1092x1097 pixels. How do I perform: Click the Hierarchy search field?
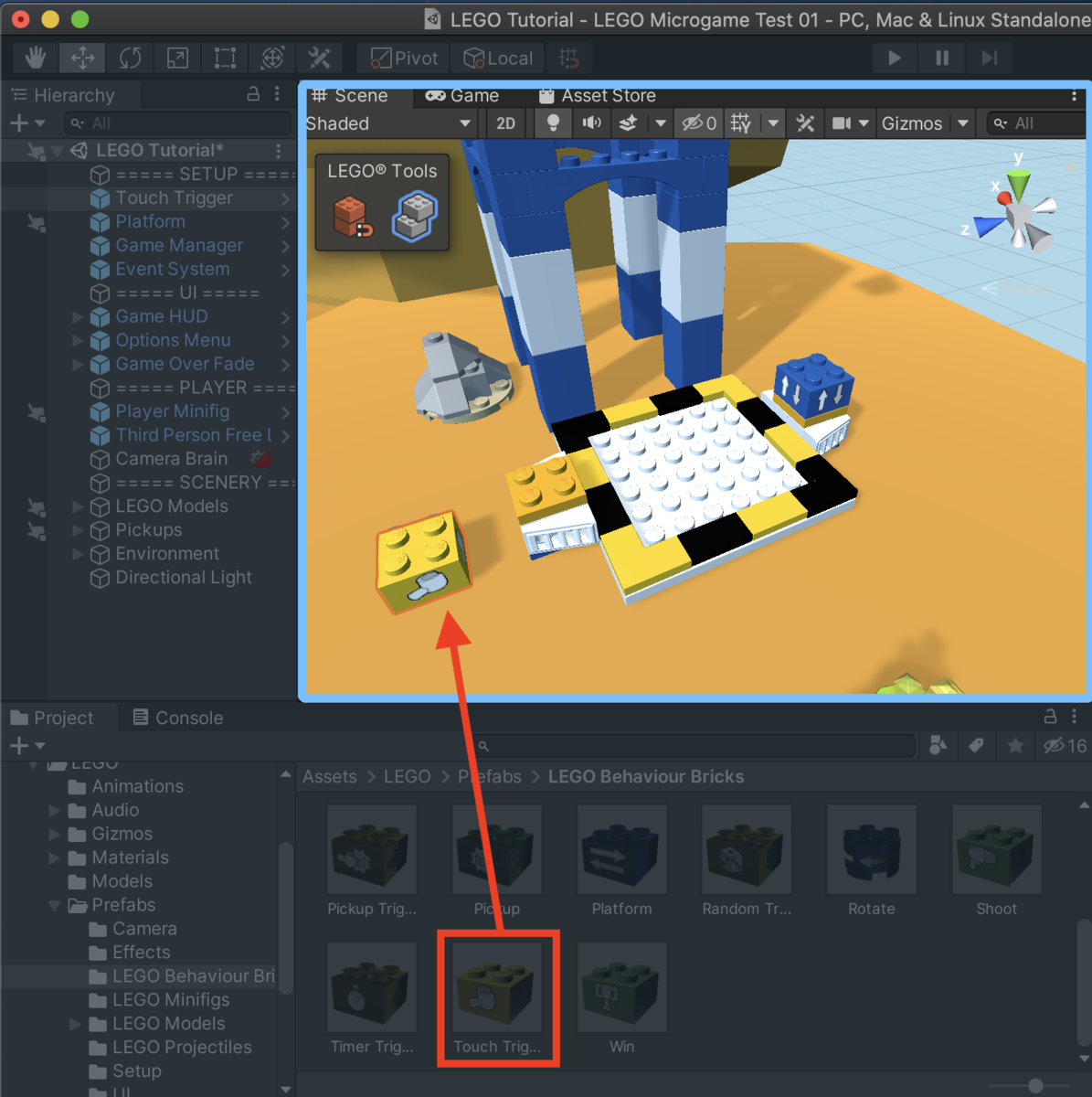click(x=177, y=122)
